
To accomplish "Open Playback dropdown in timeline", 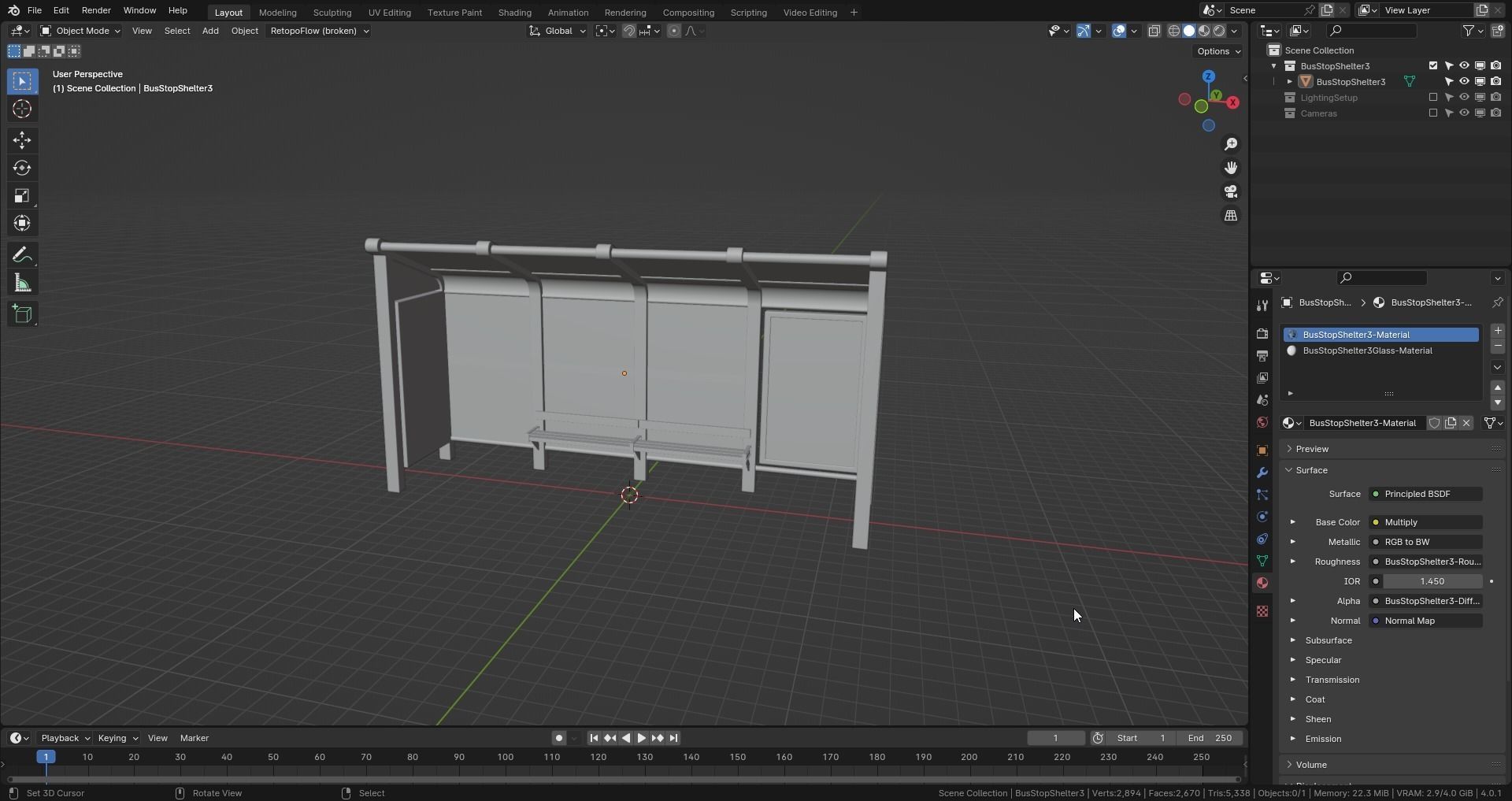I will pos(65,738).
